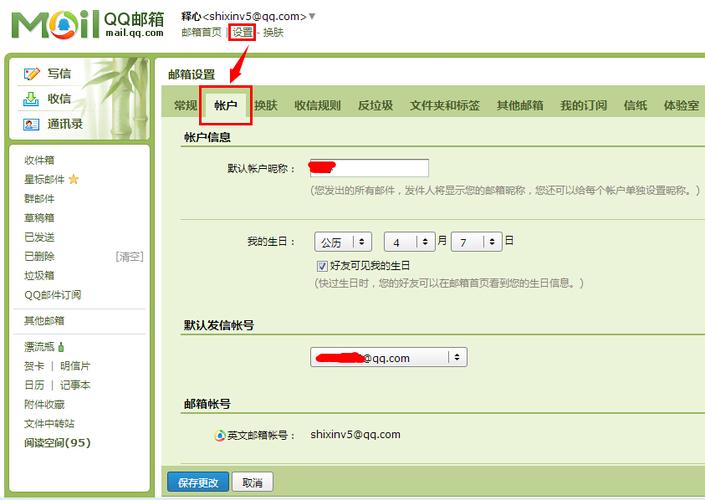
Task: Open the 群邮件 folder
Action: click(39, 199)
